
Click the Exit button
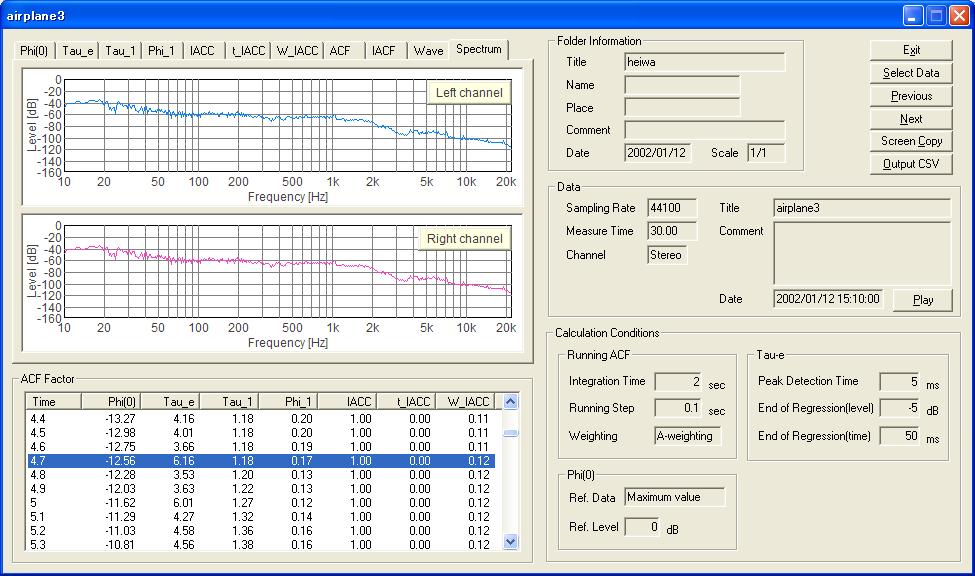click(x=911, y=50)
